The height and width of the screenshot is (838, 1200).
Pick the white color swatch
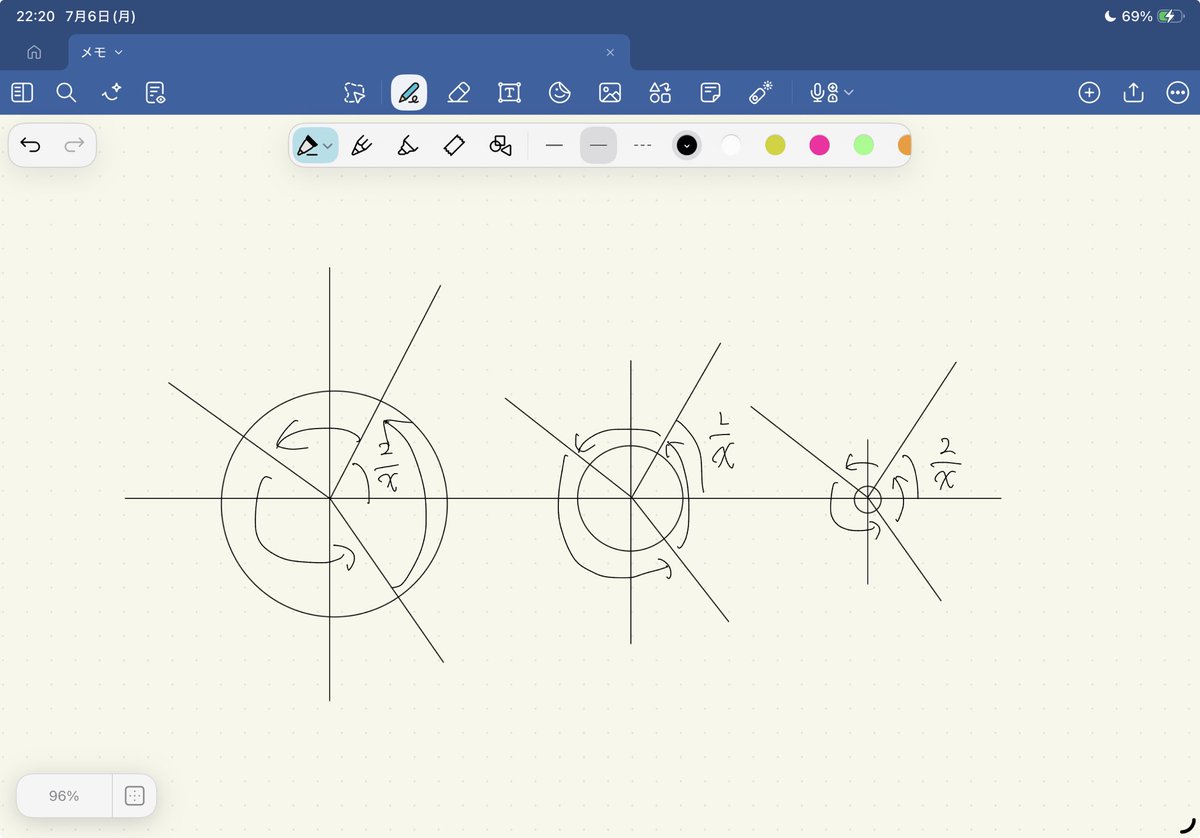(731, 145)
